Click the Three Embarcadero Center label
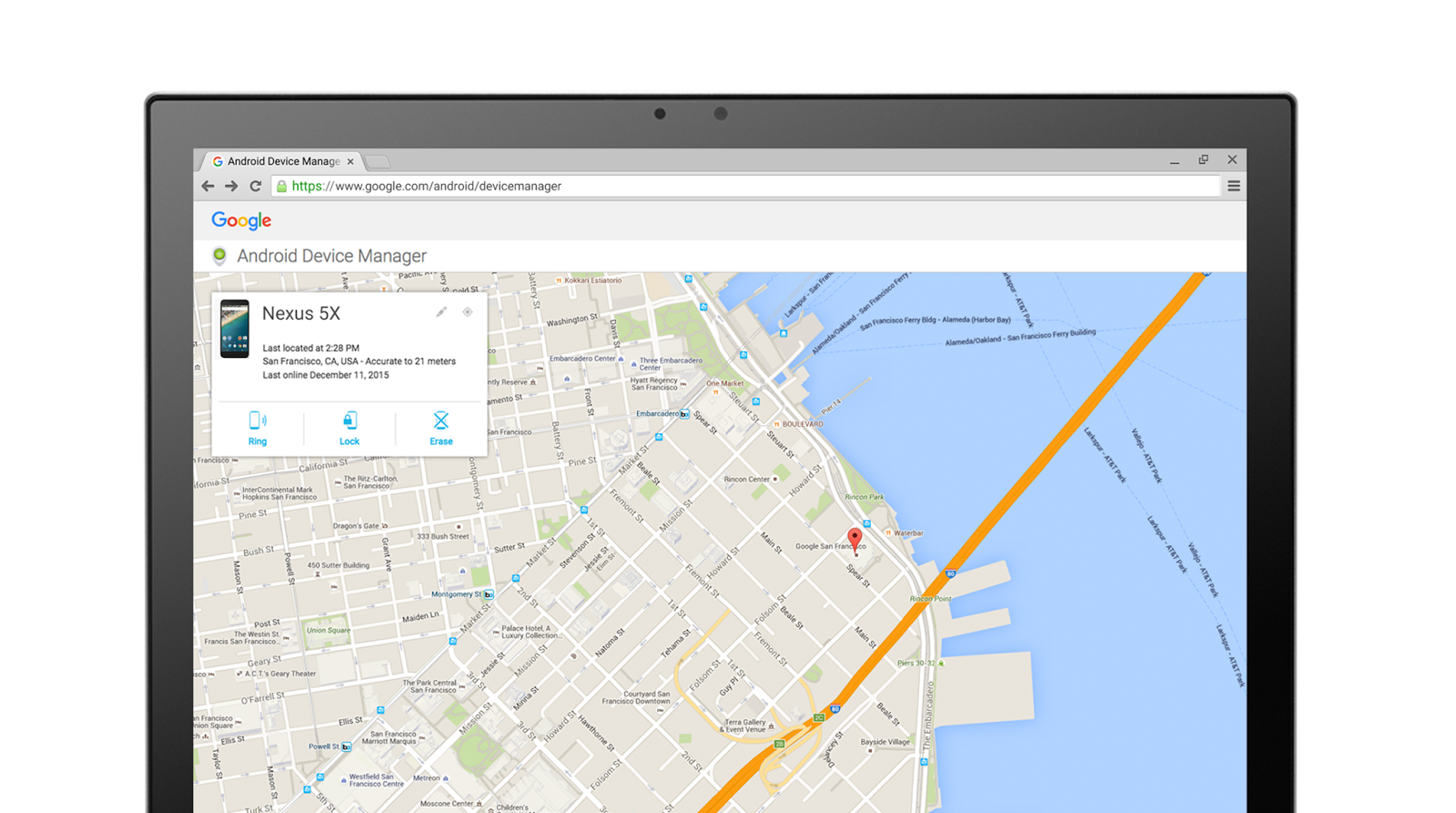 671,363
